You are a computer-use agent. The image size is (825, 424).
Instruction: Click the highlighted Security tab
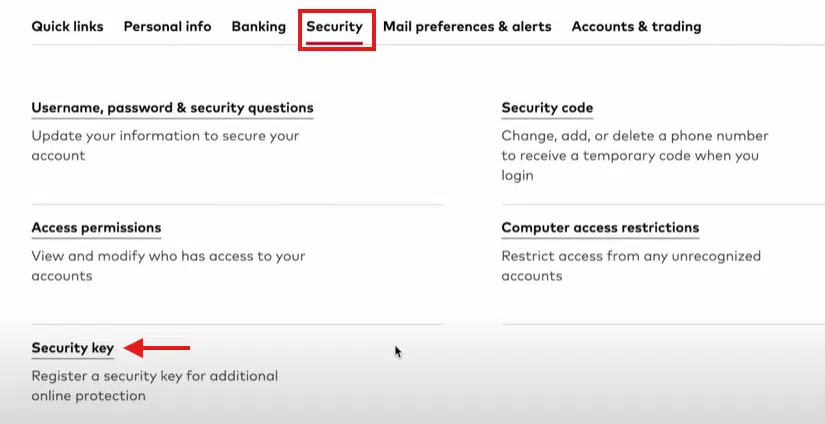point(335,27)
